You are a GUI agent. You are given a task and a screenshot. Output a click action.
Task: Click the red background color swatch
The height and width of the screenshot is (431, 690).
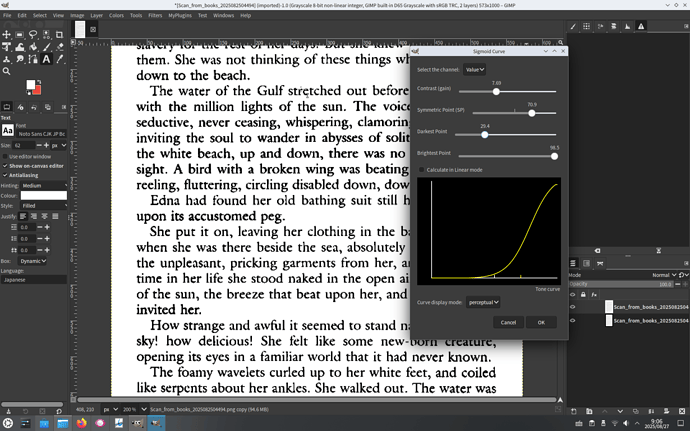click(x=38, y=91)
